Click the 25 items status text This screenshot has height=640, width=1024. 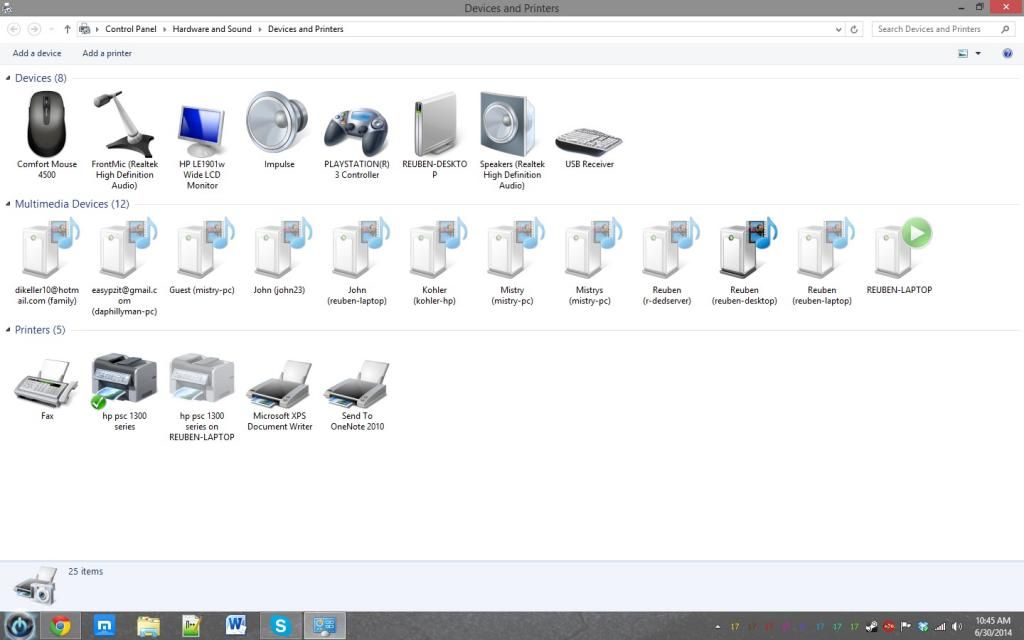click(86, 571)
